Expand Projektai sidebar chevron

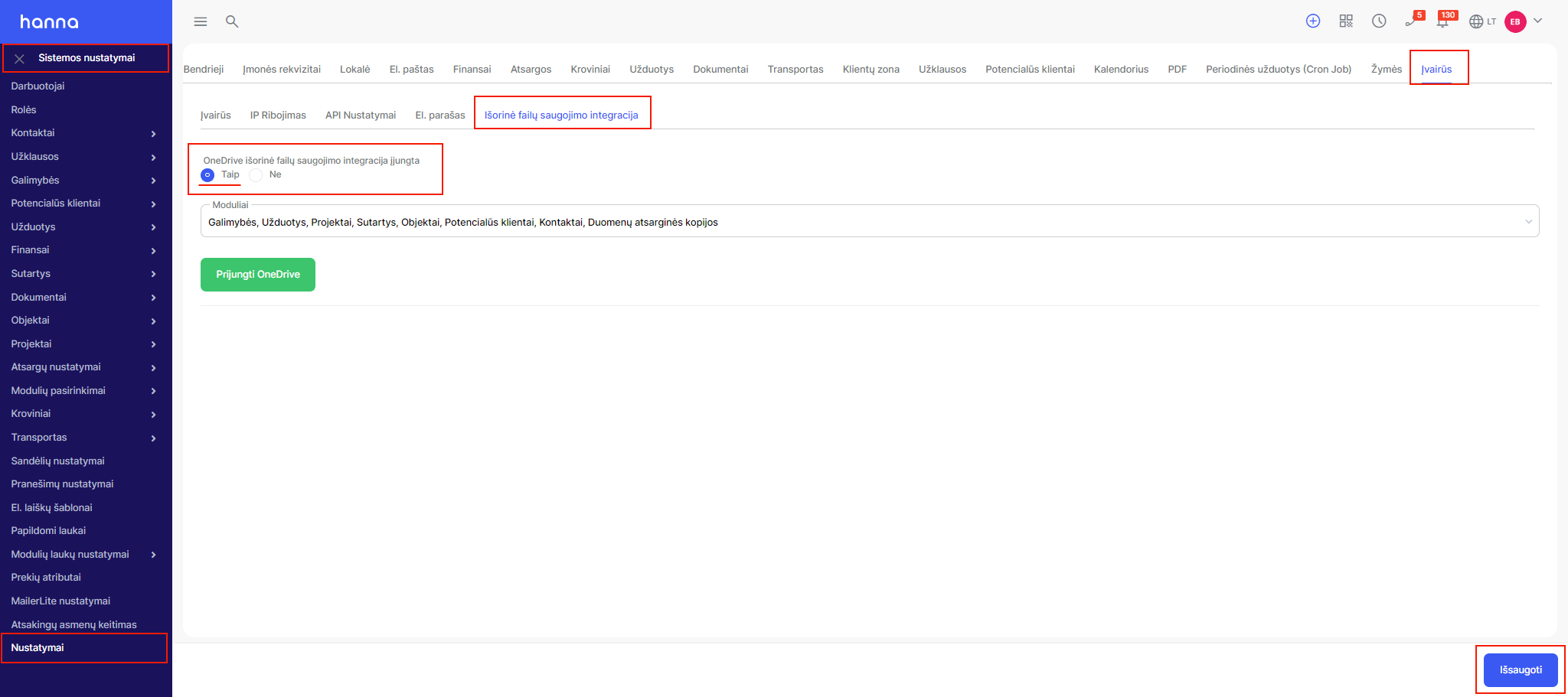point(154,344)
